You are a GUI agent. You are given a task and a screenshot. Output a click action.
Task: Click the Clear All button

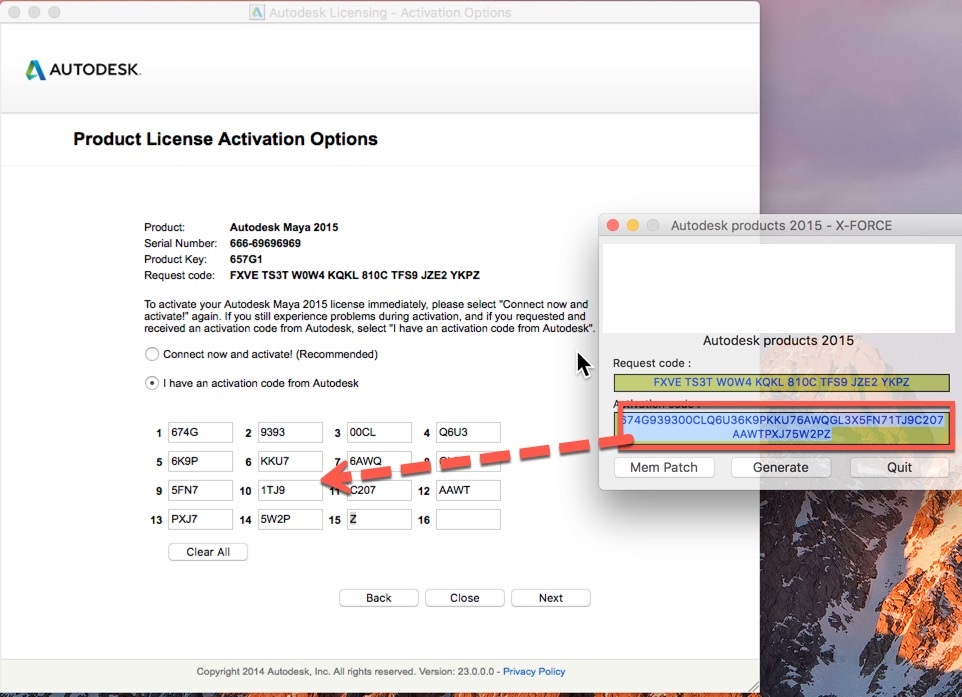pos(208,552)
